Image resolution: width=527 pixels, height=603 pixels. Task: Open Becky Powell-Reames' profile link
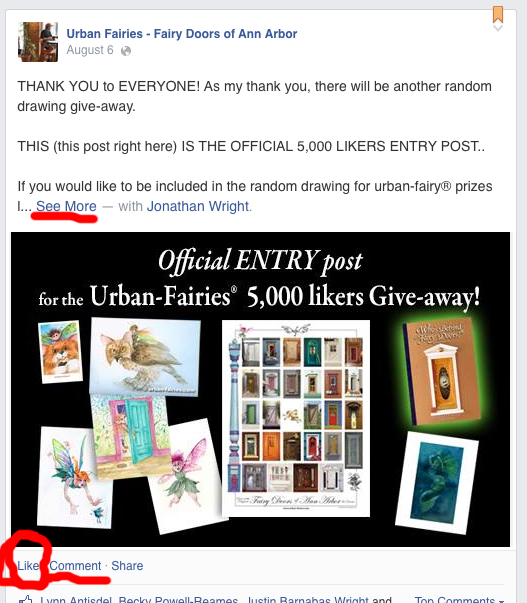178,599
